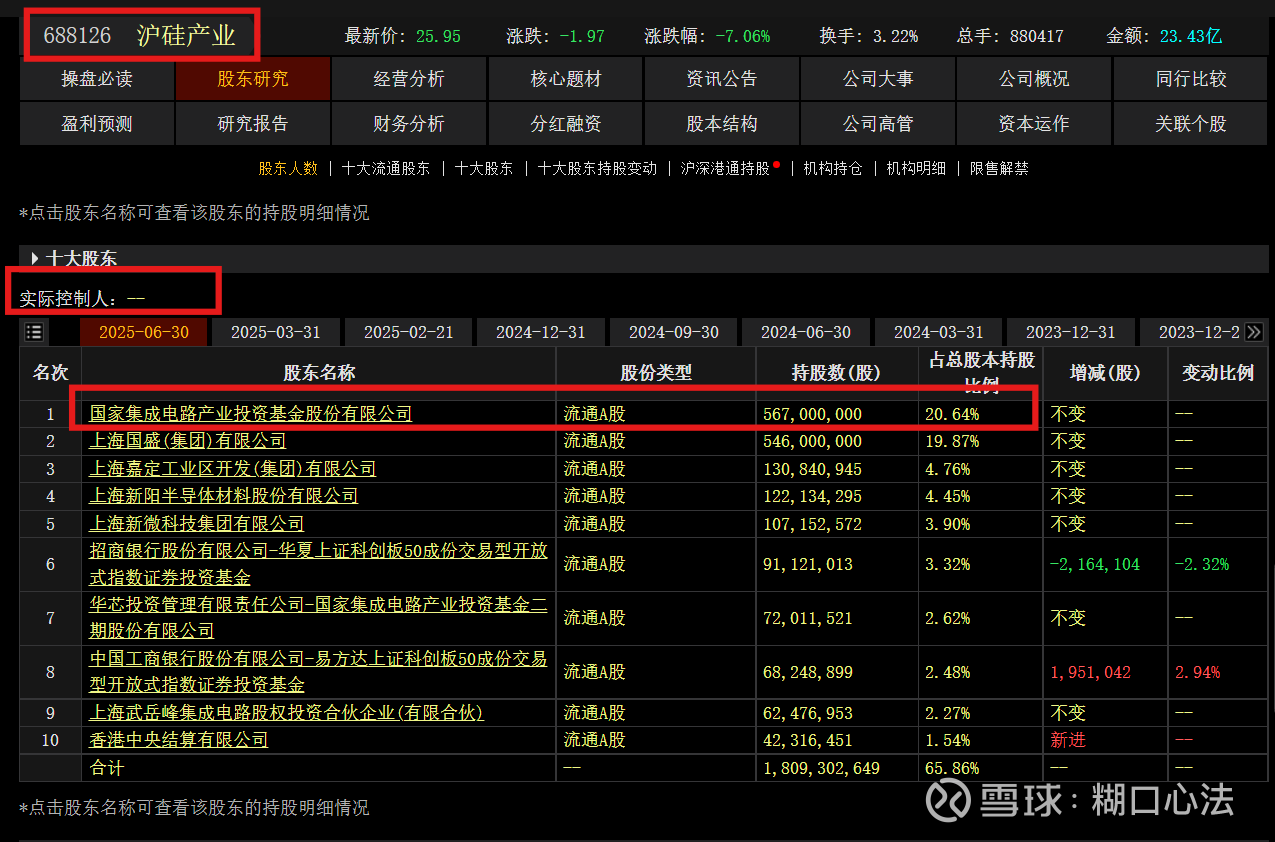
Task: Select the 2024-12-31 report date tab
Action: pos(541,332)
